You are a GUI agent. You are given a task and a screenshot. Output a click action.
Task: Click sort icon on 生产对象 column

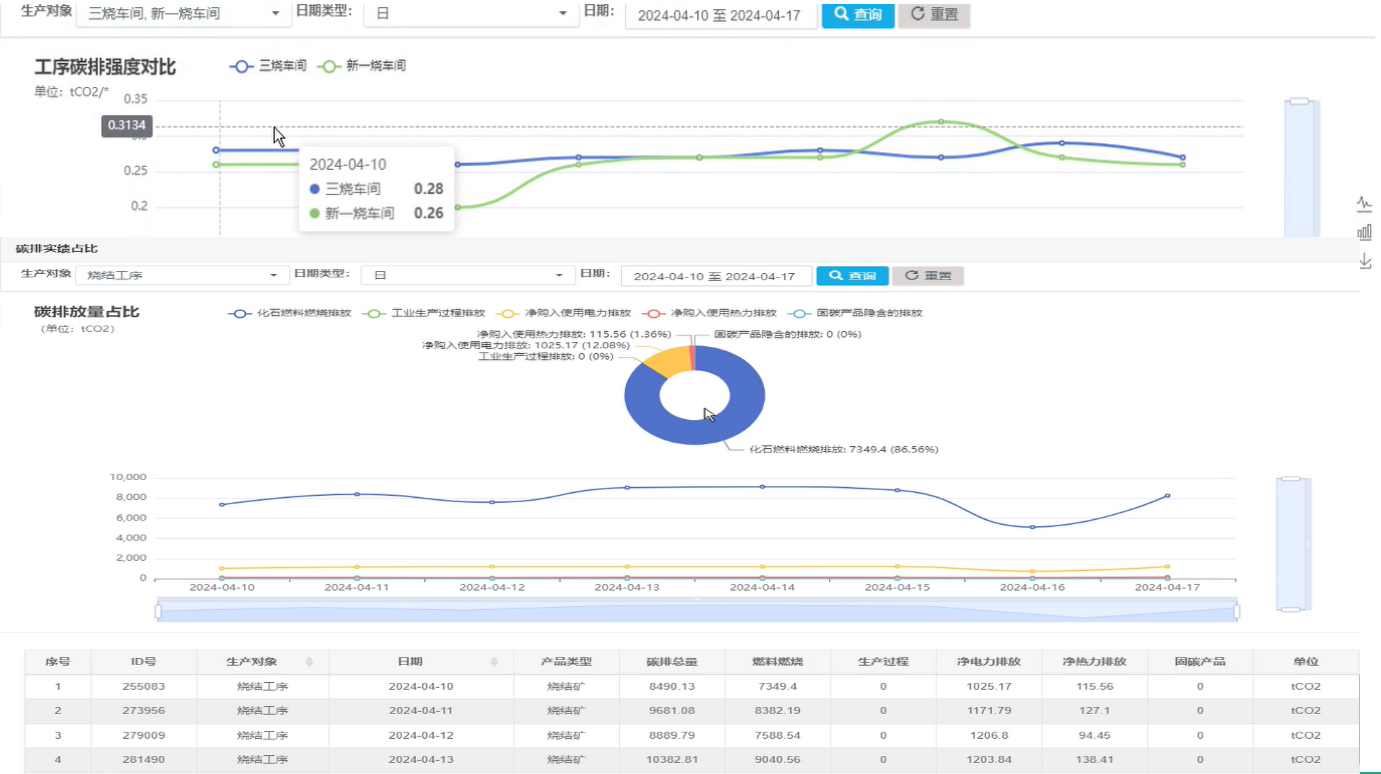309,662
